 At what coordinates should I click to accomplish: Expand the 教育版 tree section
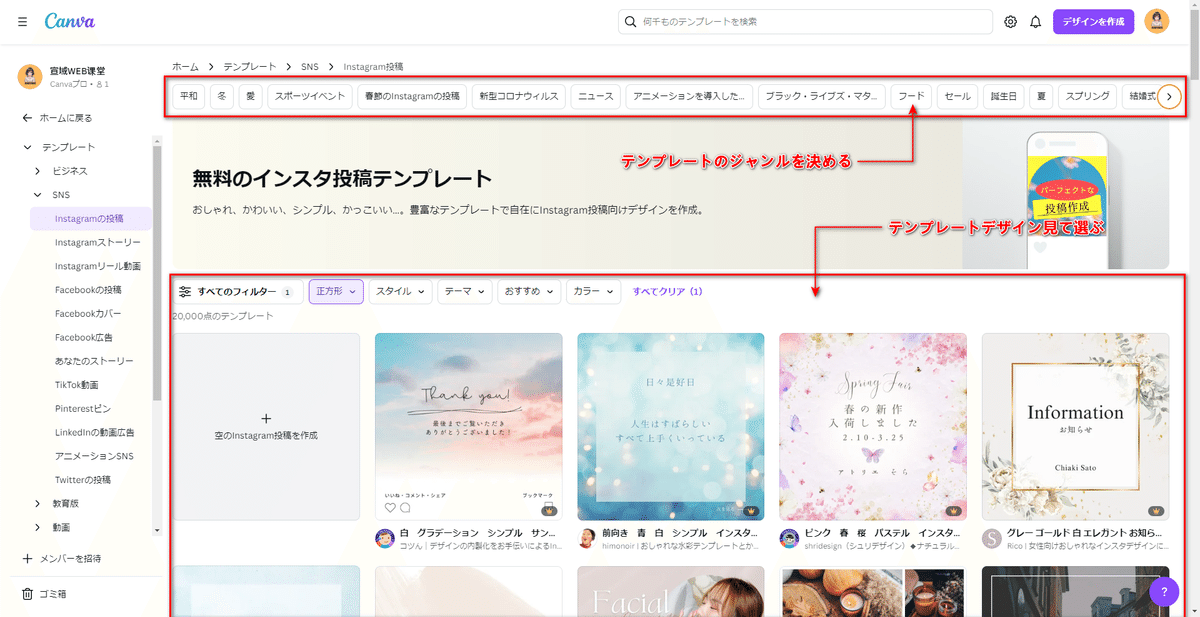point(38,503)
